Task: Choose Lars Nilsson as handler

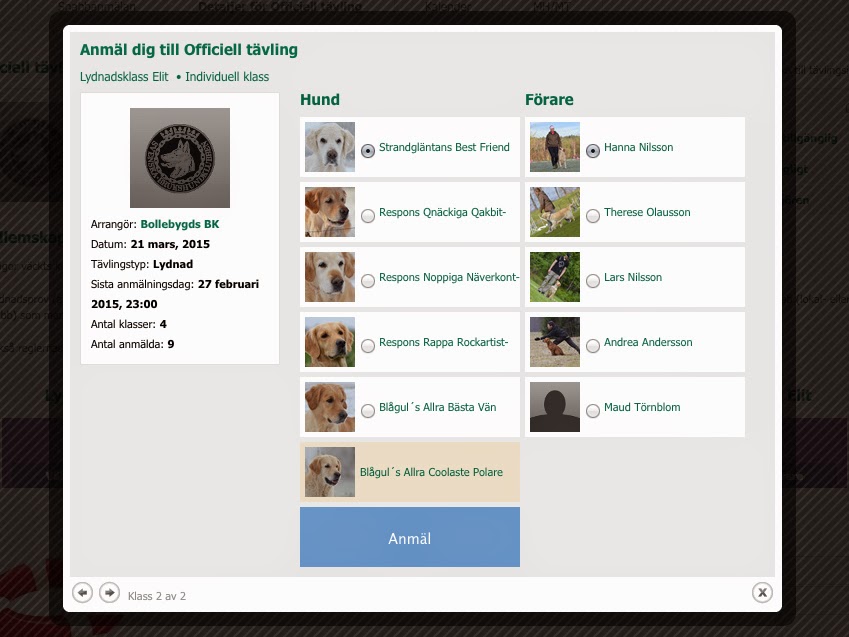Action: pos(593,281)
